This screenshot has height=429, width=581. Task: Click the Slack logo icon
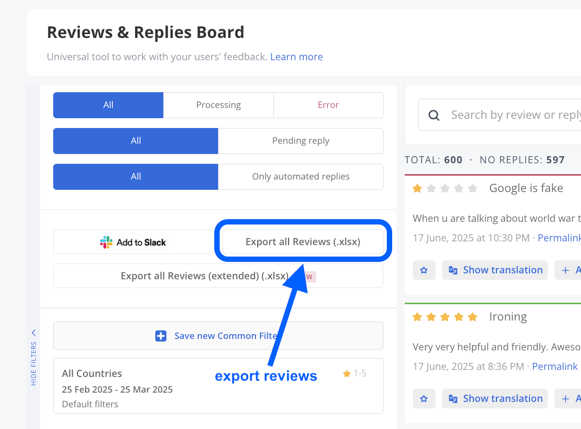[106, 242]
